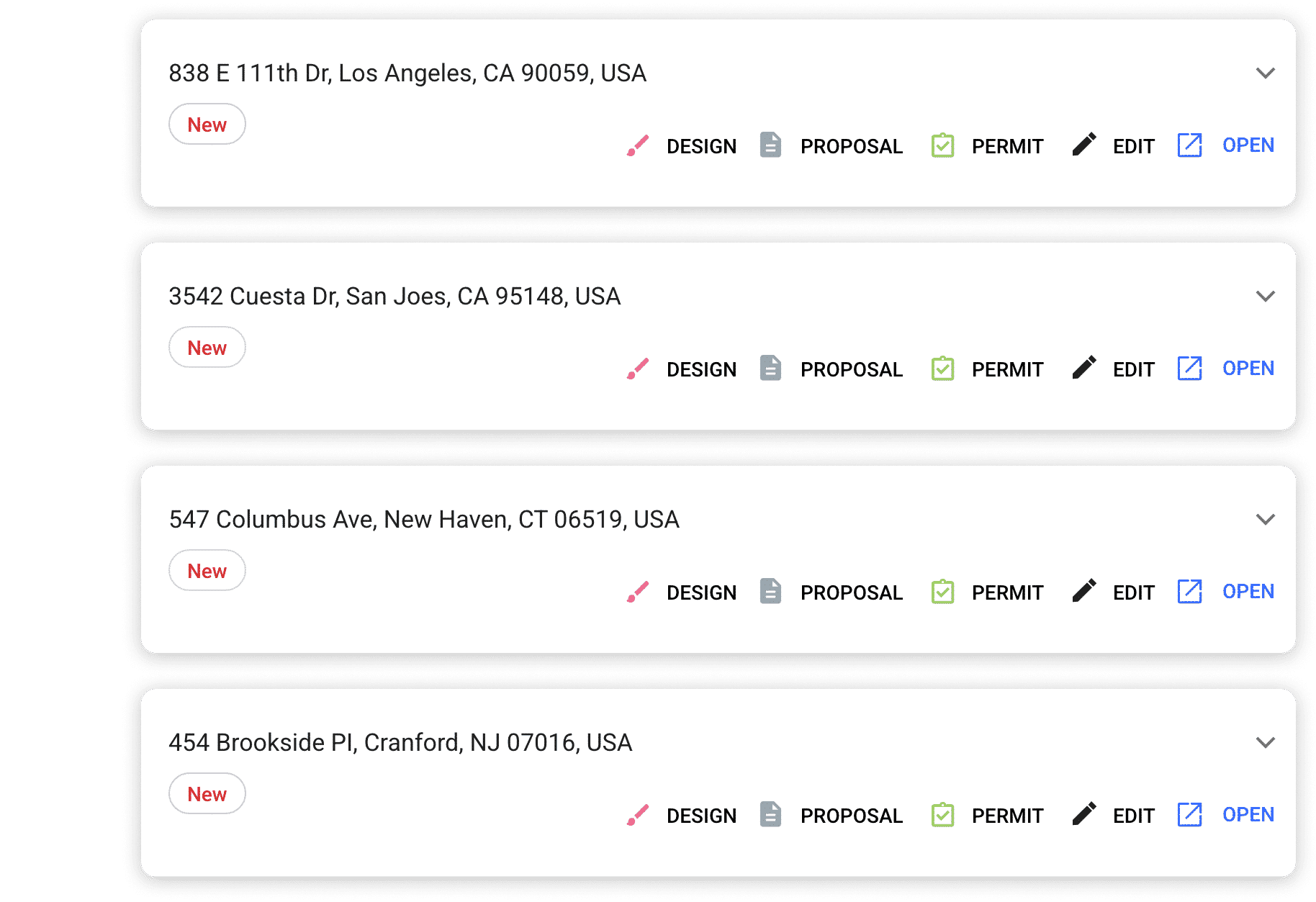The image size is (1316, 902).
Task: Click the Design brush icon for 838 E 111th Dr
Action: click(x=638, y=145)
